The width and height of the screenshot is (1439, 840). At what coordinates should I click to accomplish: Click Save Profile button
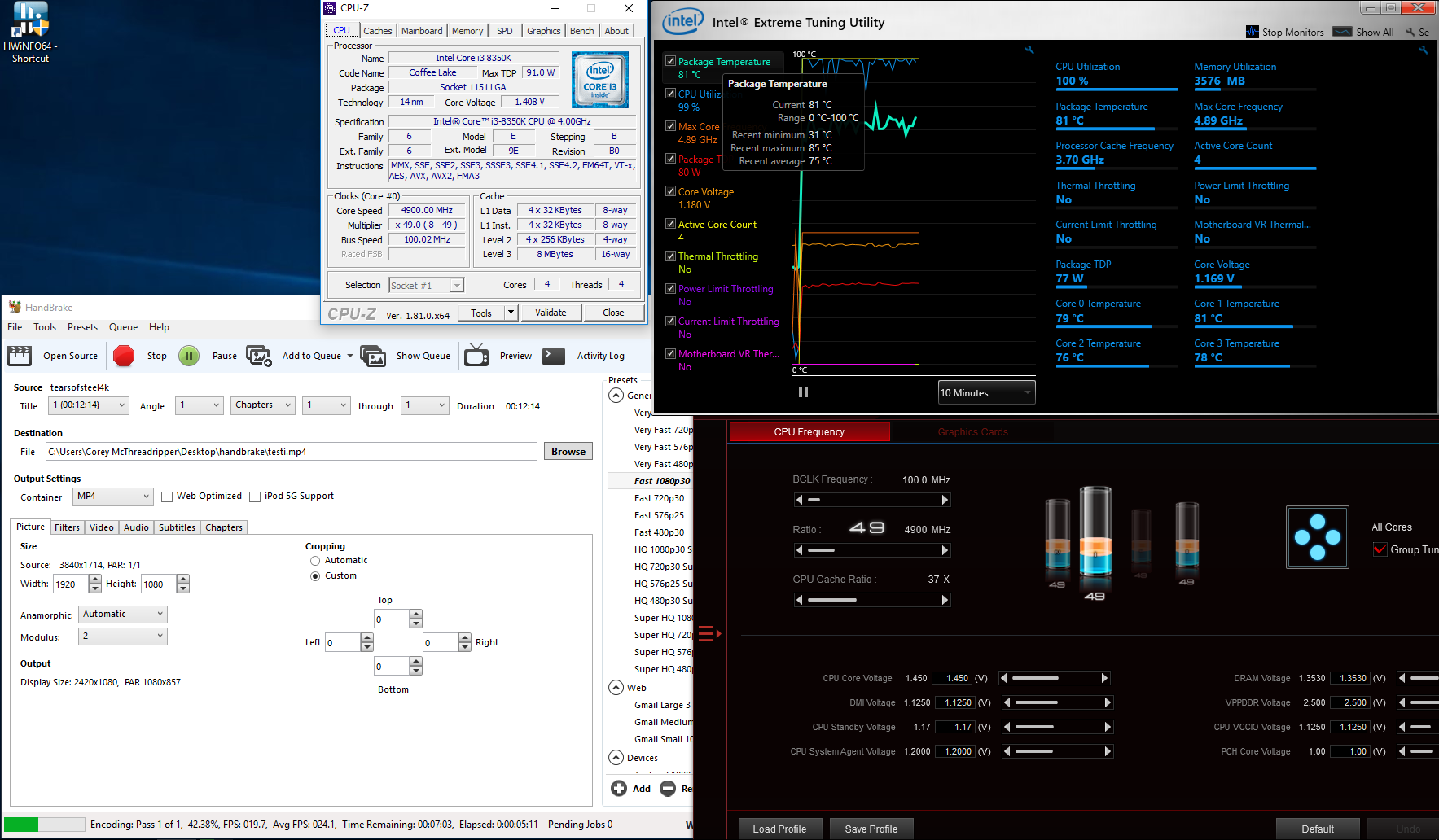[871, 829]
